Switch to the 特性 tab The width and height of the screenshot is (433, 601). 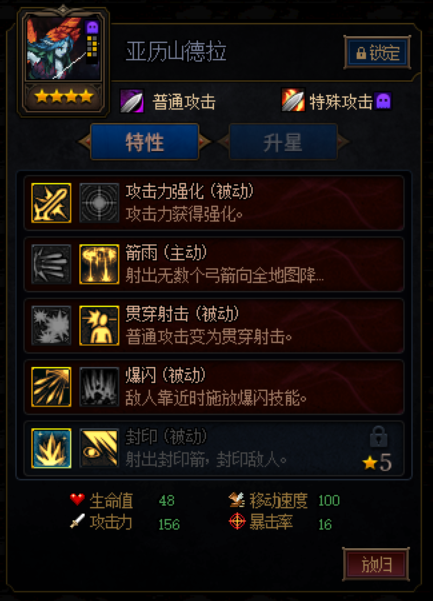(144, 142)
